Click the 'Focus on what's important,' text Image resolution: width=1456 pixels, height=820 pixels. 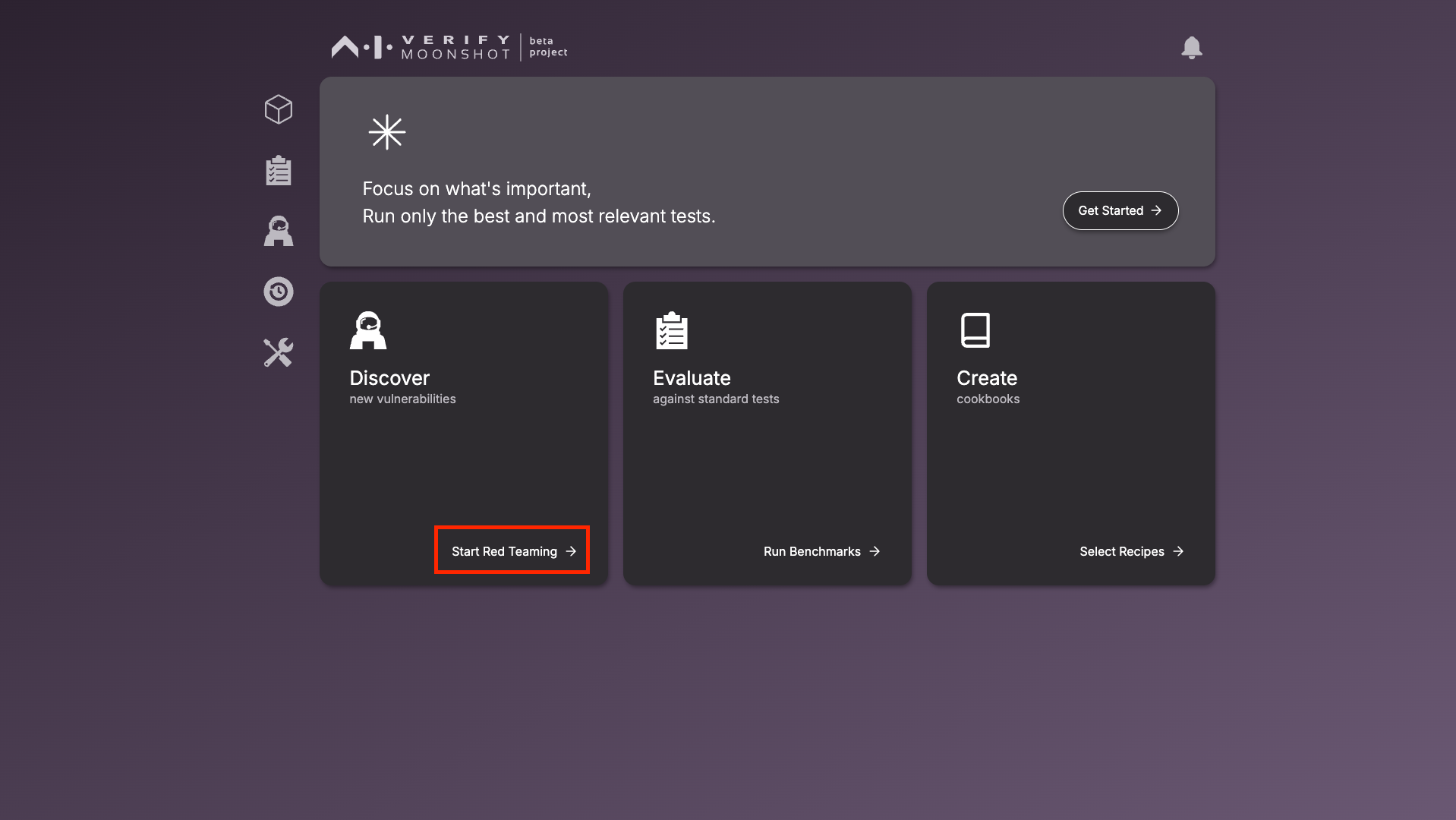(x=477, y=189)
